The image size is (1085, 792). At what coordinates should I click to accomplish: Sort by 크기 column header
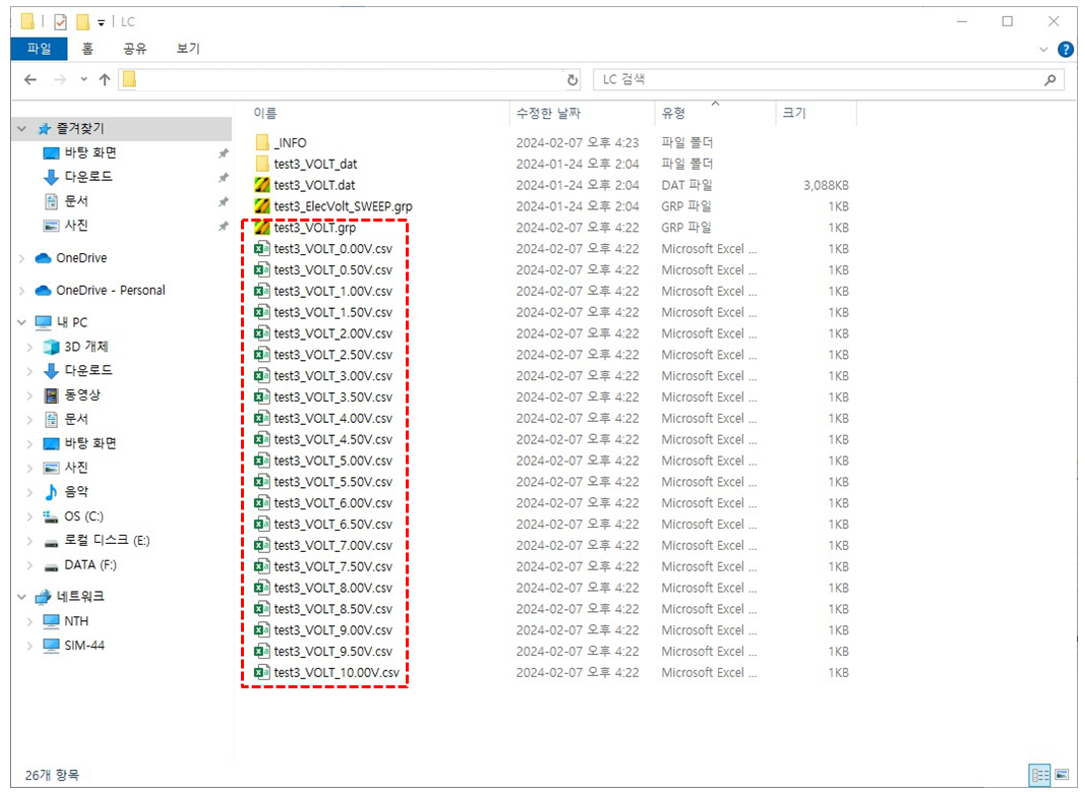(x=794, y=114)
